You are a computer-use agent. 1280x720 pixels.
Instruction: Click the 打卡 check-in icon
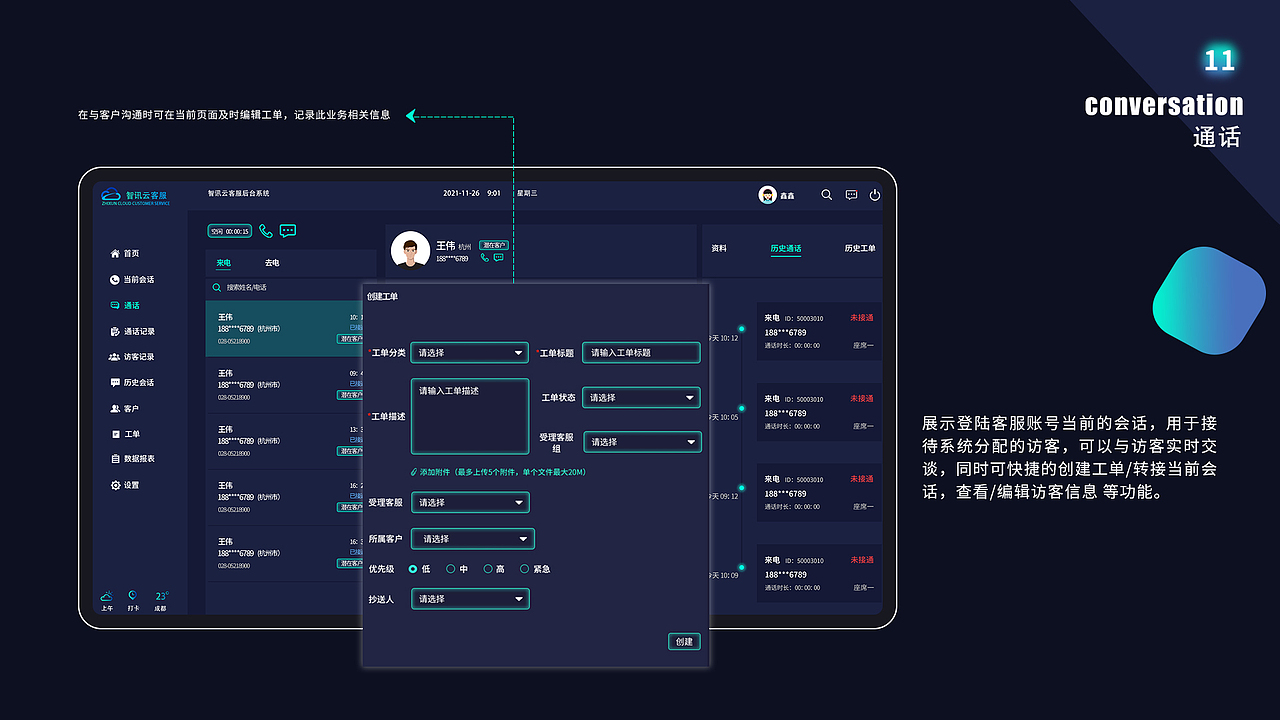click(x=133, y=597)
